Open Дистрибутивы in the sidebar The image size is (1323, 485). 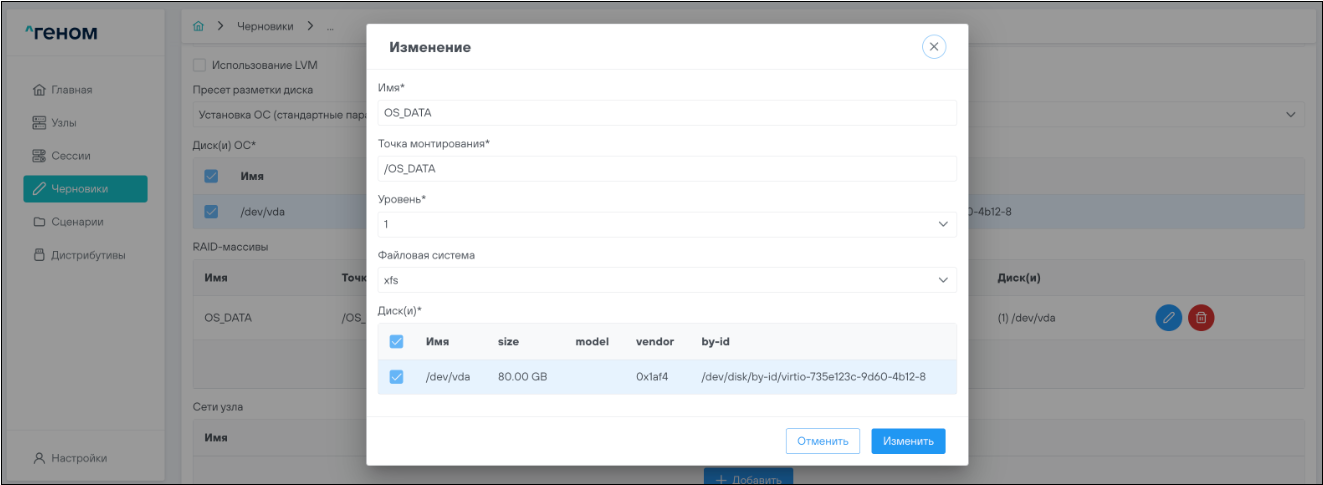[x=87, y=255]
